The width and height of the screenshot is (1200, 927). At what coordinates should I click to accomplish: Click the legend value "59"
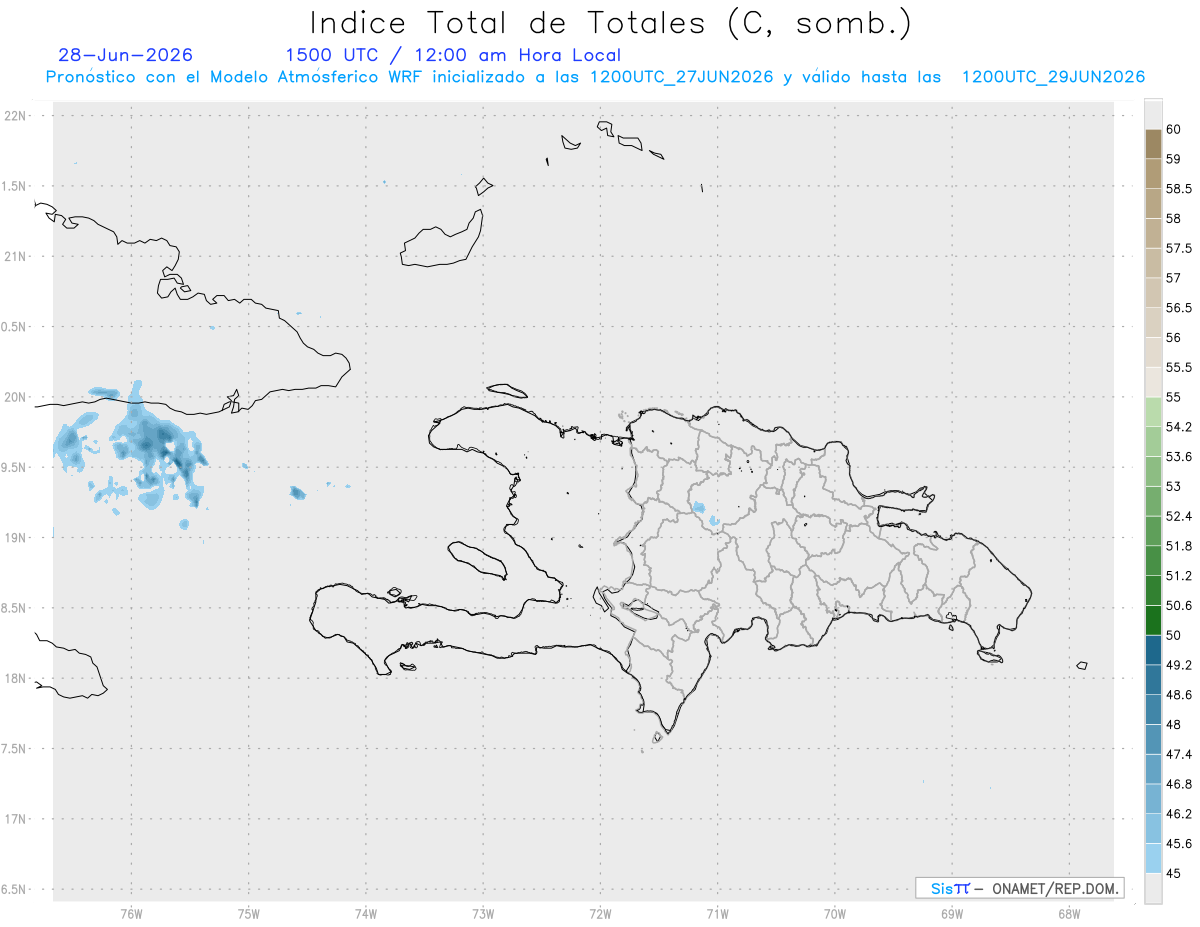(1173, 158)
